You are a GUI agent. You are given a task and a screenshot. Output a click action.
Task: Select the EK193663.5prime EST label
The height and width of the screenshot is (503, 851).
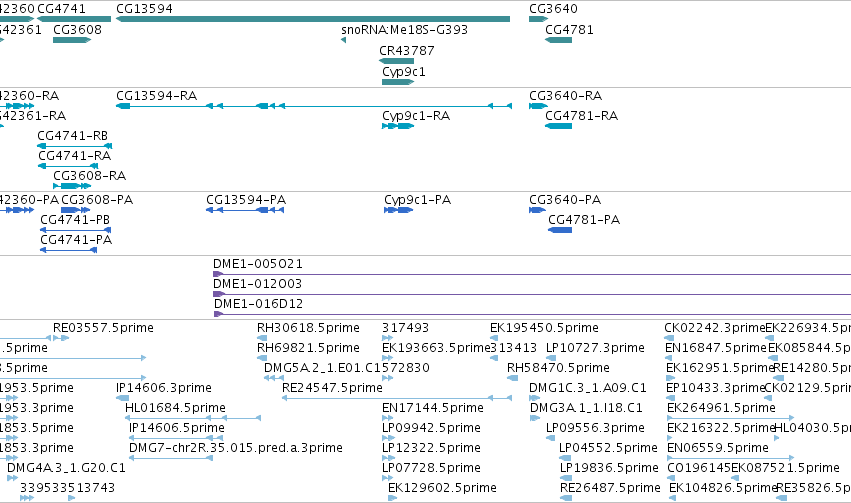click(x=436, y=348)
